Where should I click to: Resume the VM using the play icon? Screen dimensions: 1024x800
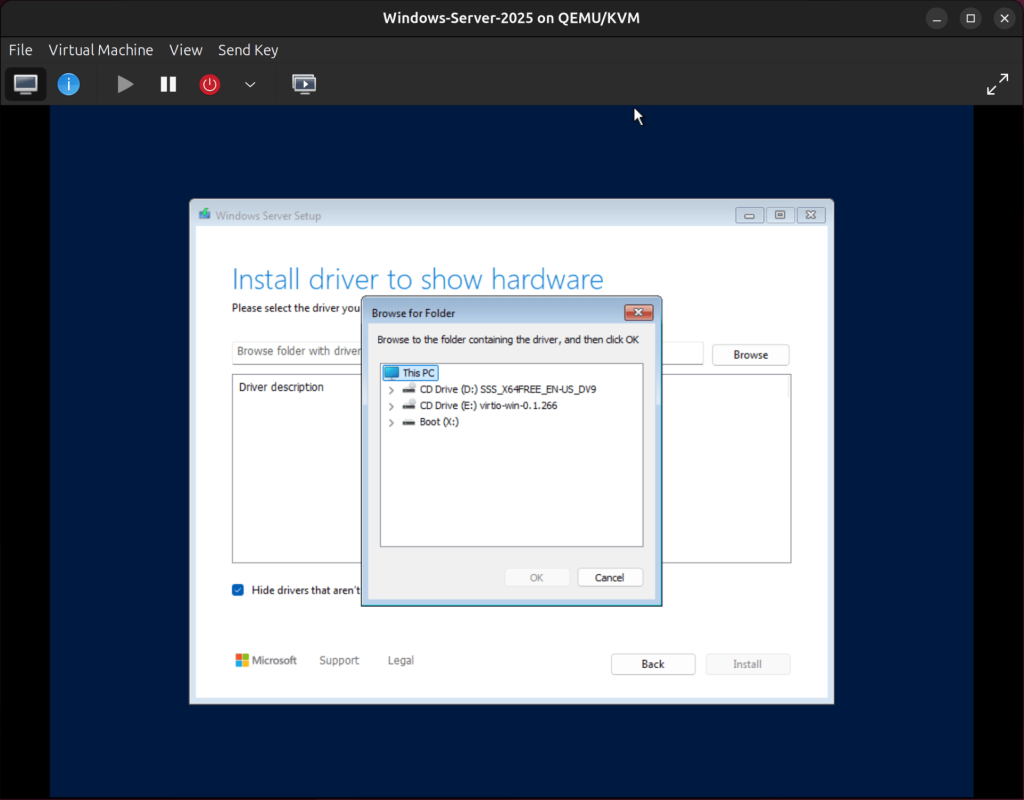pyautogui.click(x=124, y=84)
